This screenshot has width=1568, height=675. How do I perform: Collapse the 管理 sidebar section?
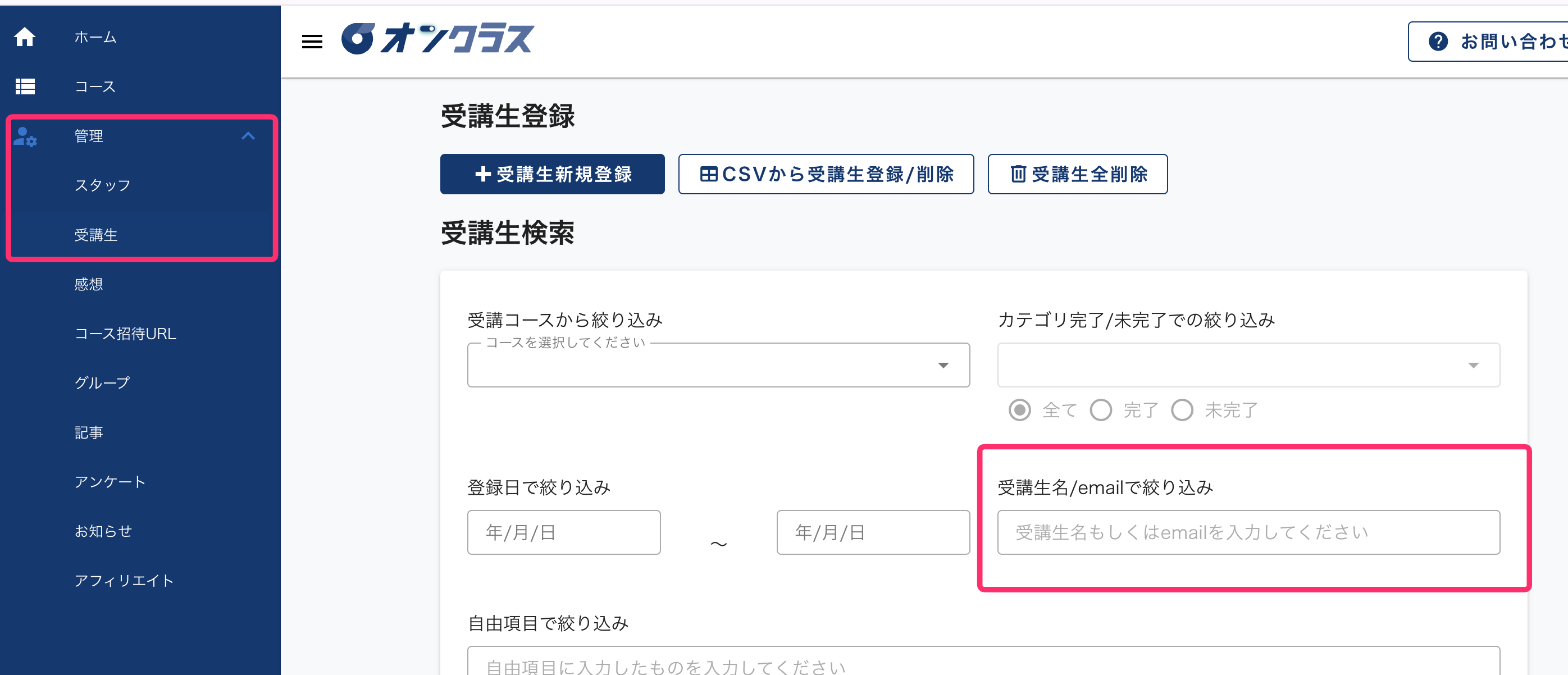248,136
